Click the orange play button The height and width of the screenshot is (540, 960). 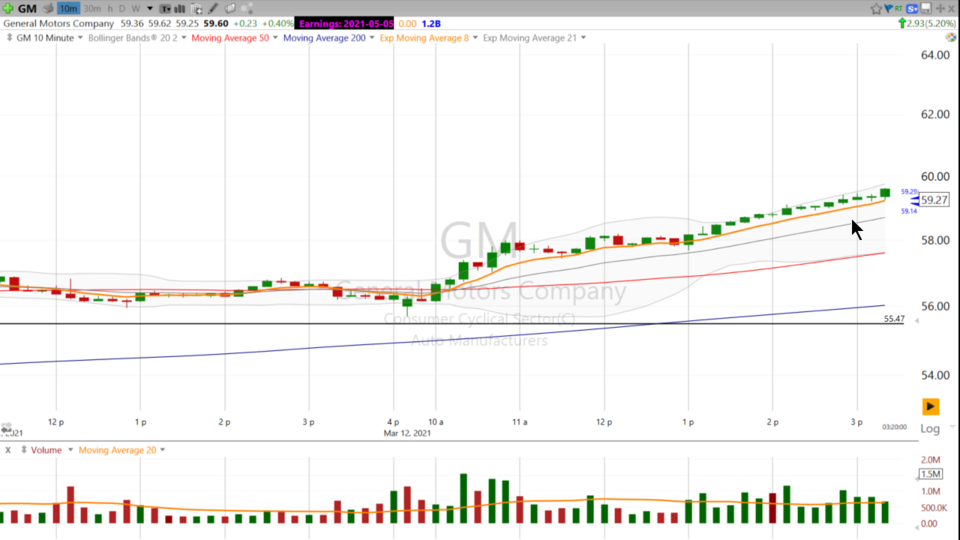click(x=930, y=407)
